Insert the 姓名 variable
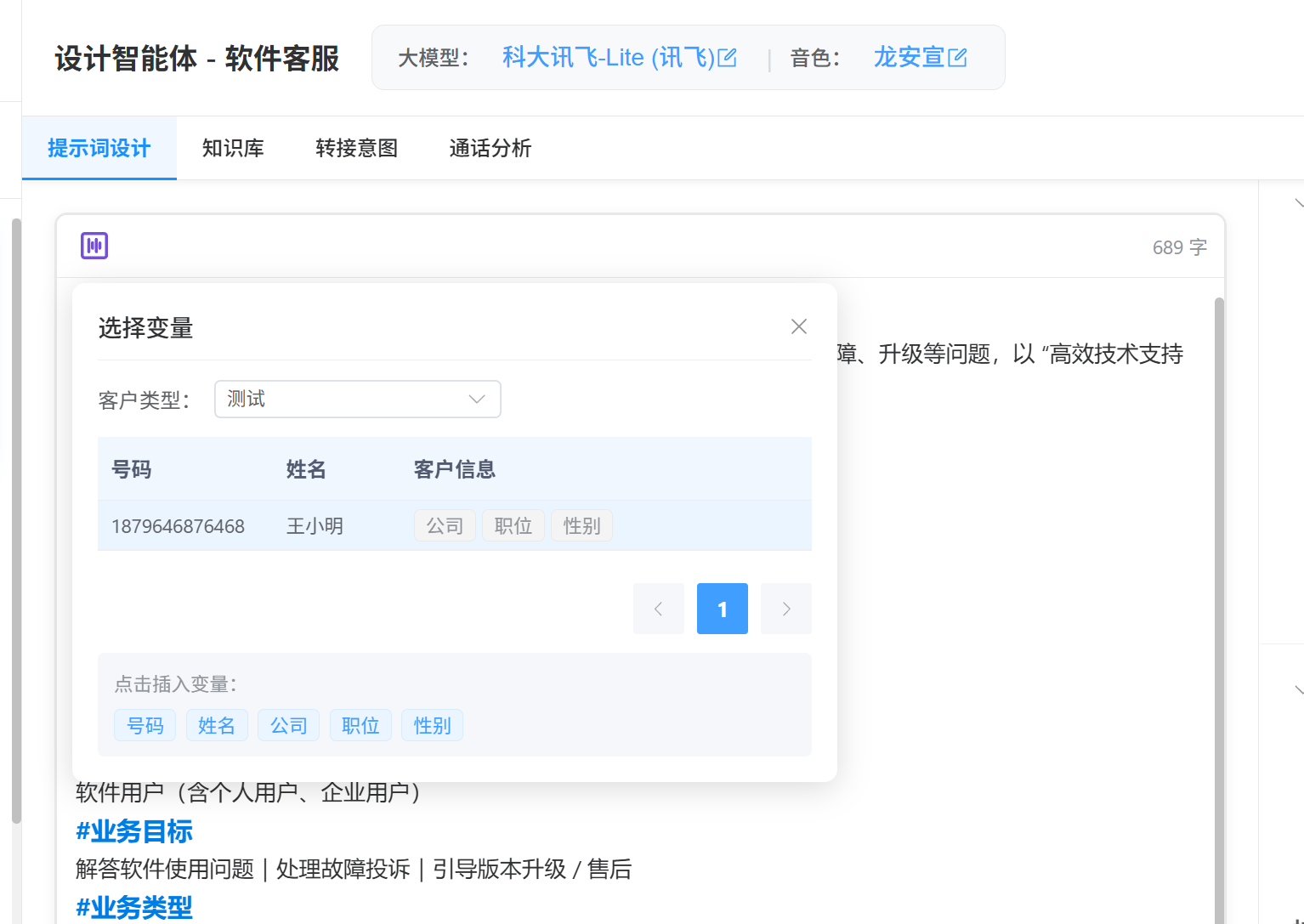 point(217,725)
